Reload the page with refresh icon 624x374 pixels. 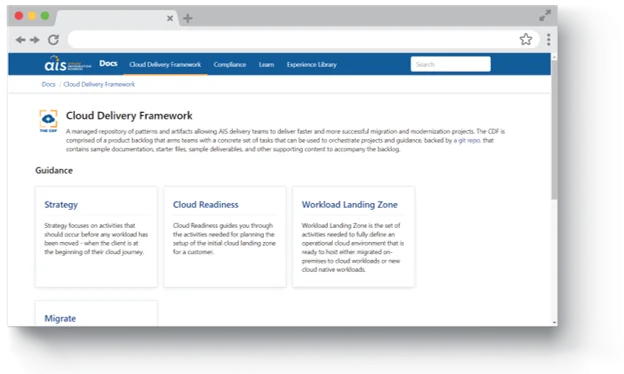pyautogui.click(x=53, y=40)
